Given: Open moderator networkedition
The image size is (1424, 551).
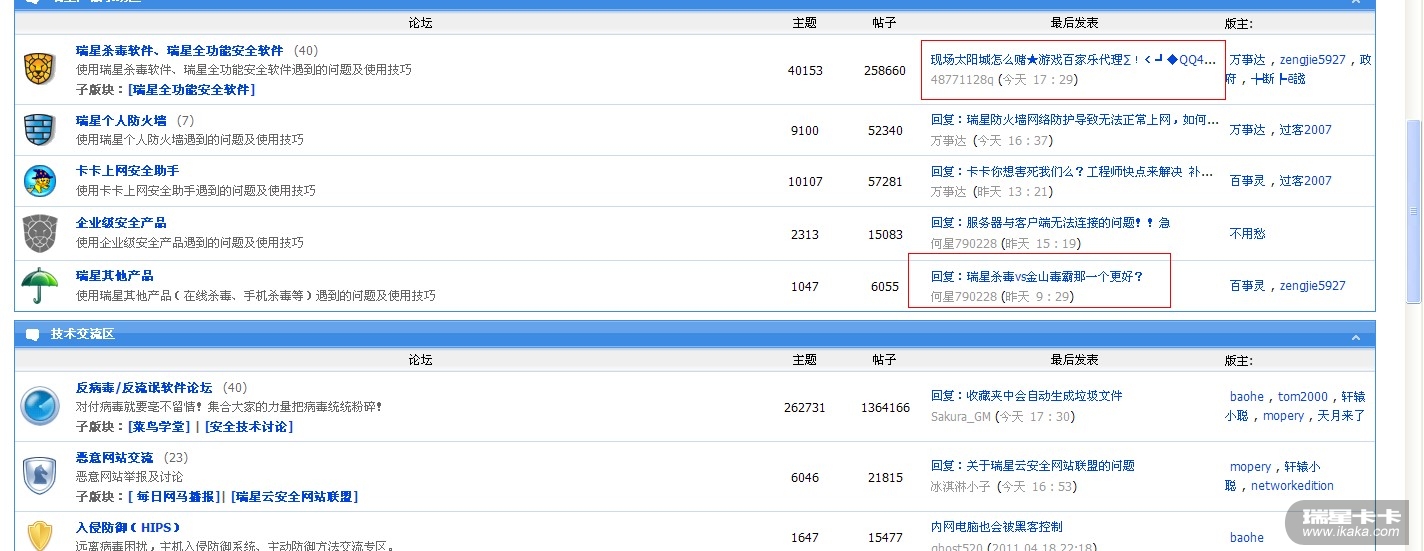Looking at the screenshot, I should pos(1292,486).
